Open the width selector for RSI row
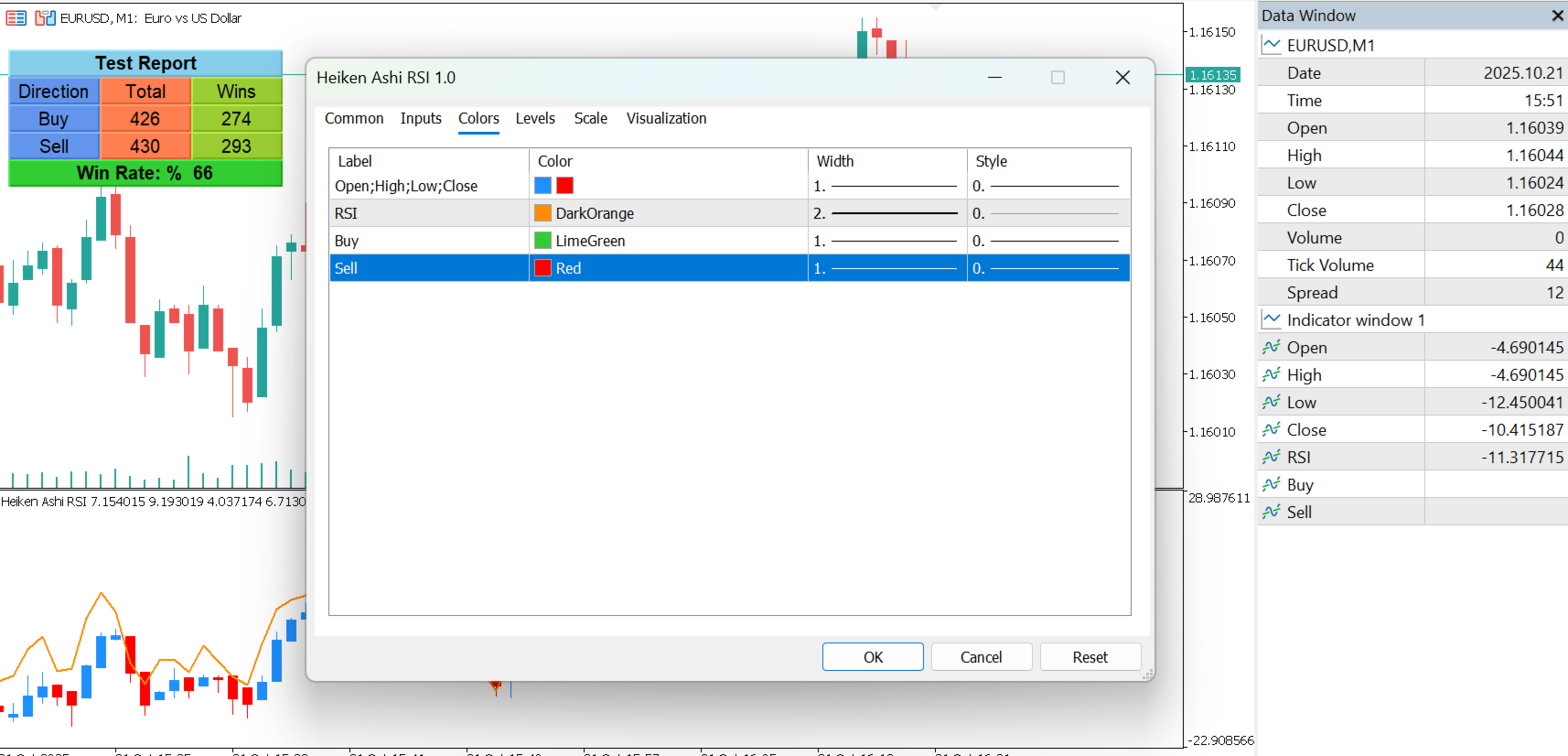The image size is (1568, 756). [x=887, y=213]
